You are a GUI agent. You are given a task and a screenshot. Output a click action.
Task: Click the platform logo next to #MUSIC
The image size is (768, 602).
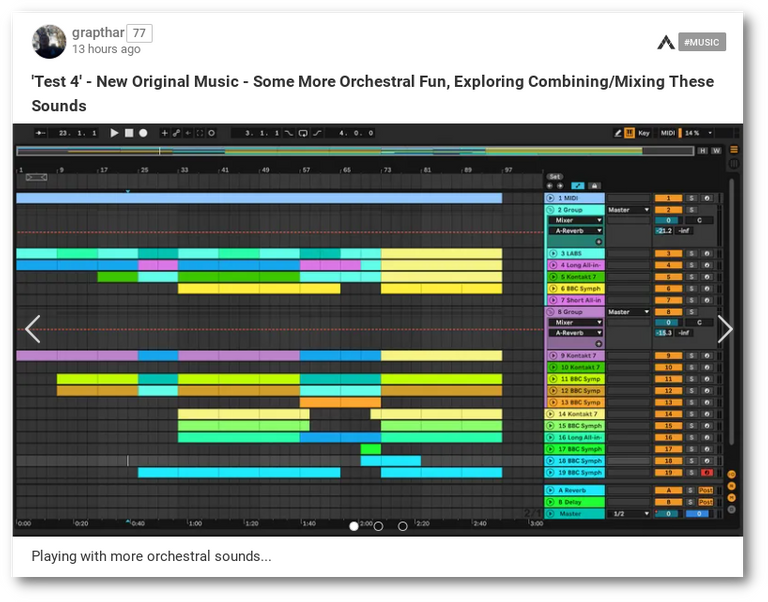[666, 43]
